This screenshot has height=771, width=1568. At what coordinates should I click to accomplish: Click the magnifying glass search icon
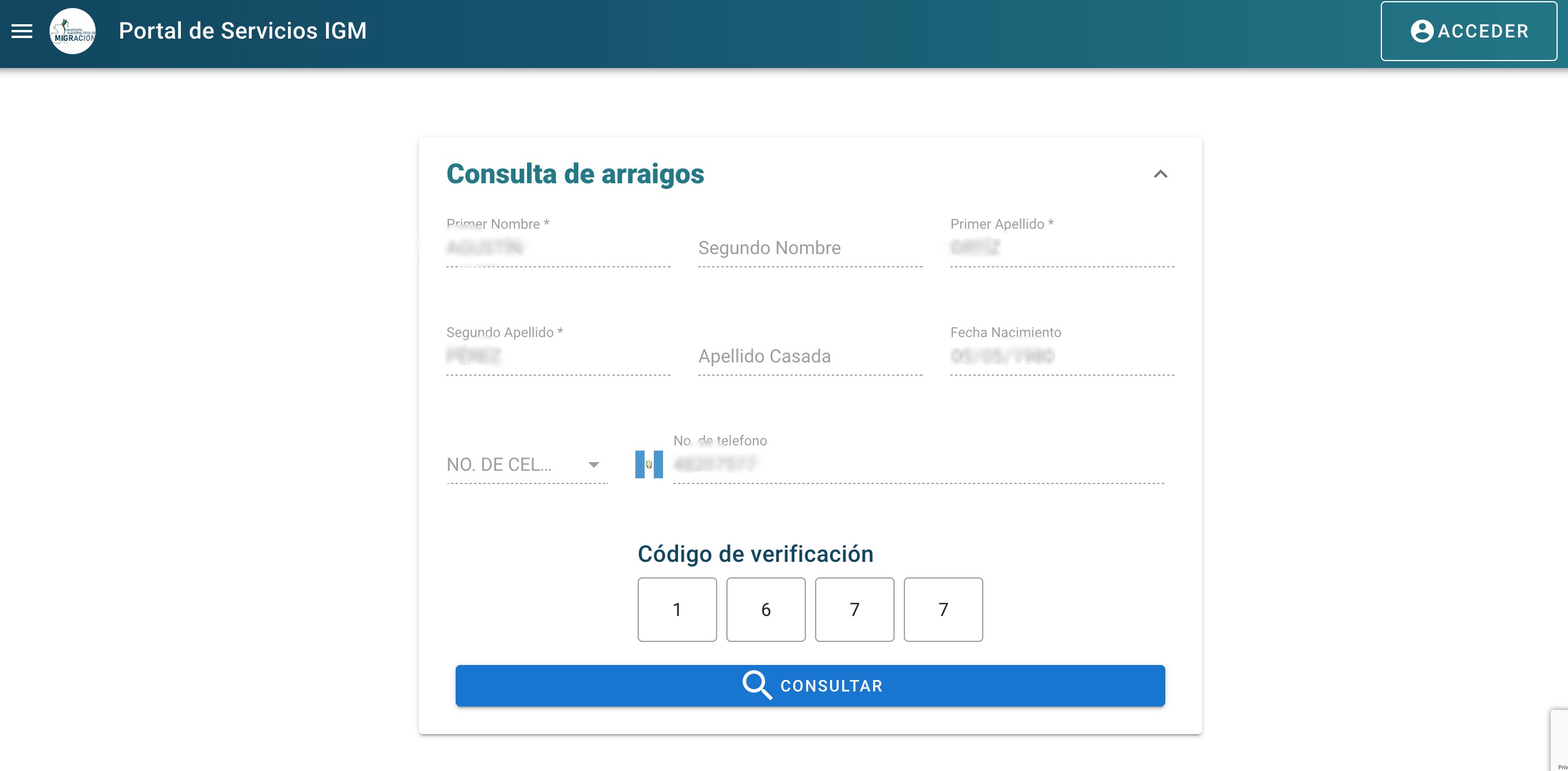click(x=756, y=685)
